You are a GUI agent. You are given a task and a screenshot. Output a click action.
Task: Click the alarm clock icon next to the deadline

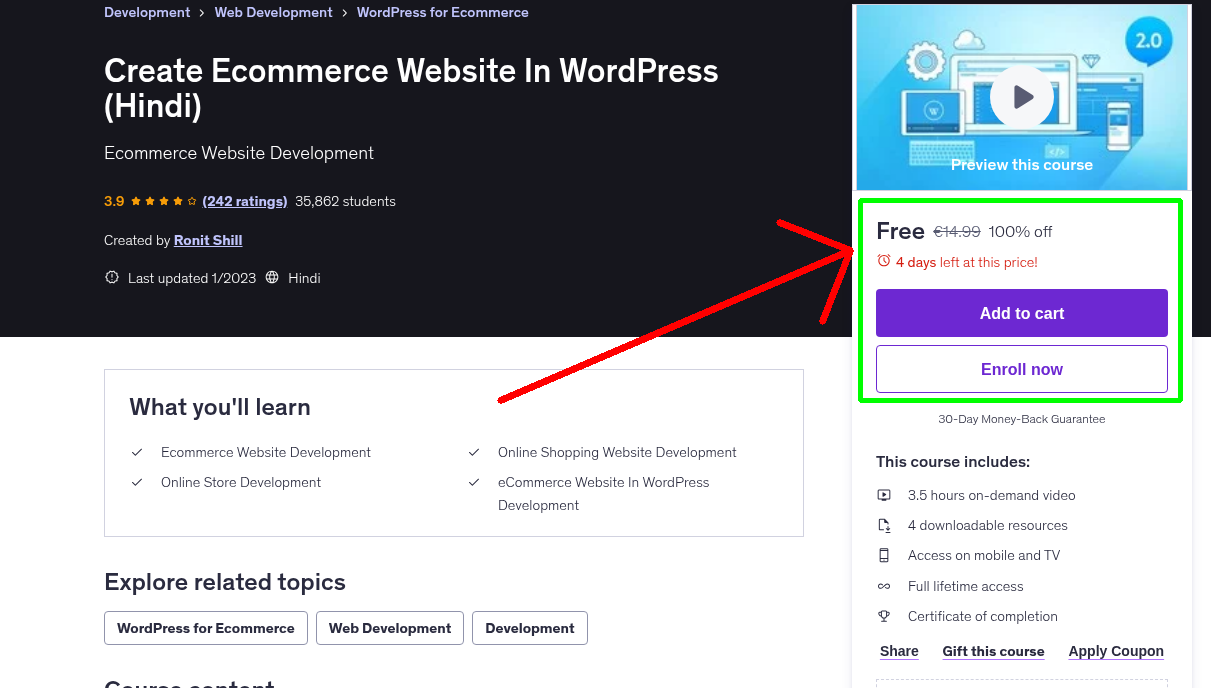(x=884, y=259)
